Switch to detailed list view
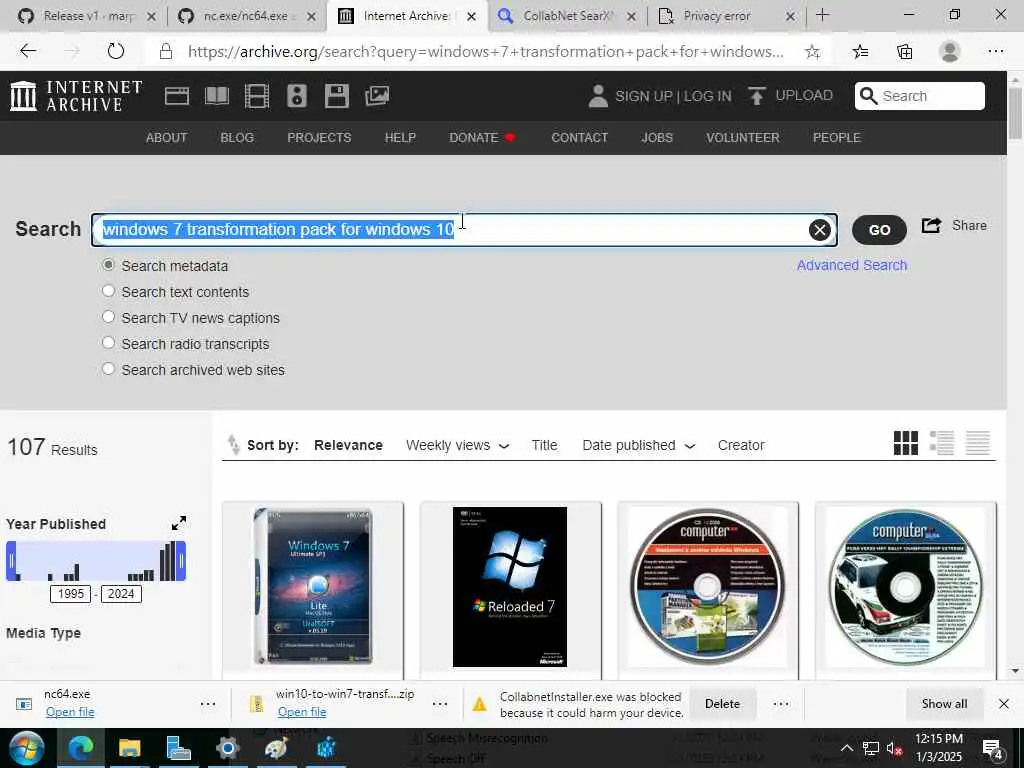Viewport: 1024px width, 768px height. (x=942, y=443)
